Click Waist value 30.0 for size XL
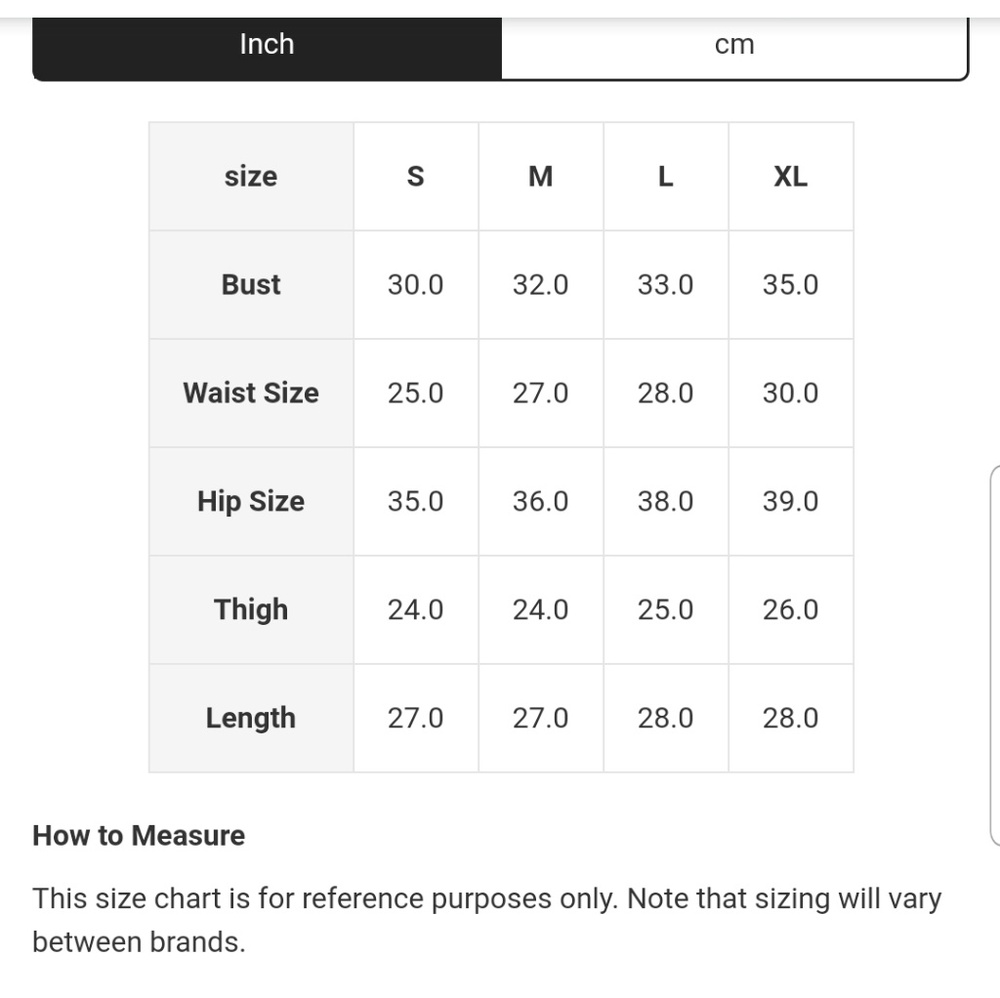Screen dimensions: 1000x998 point(791,393)
